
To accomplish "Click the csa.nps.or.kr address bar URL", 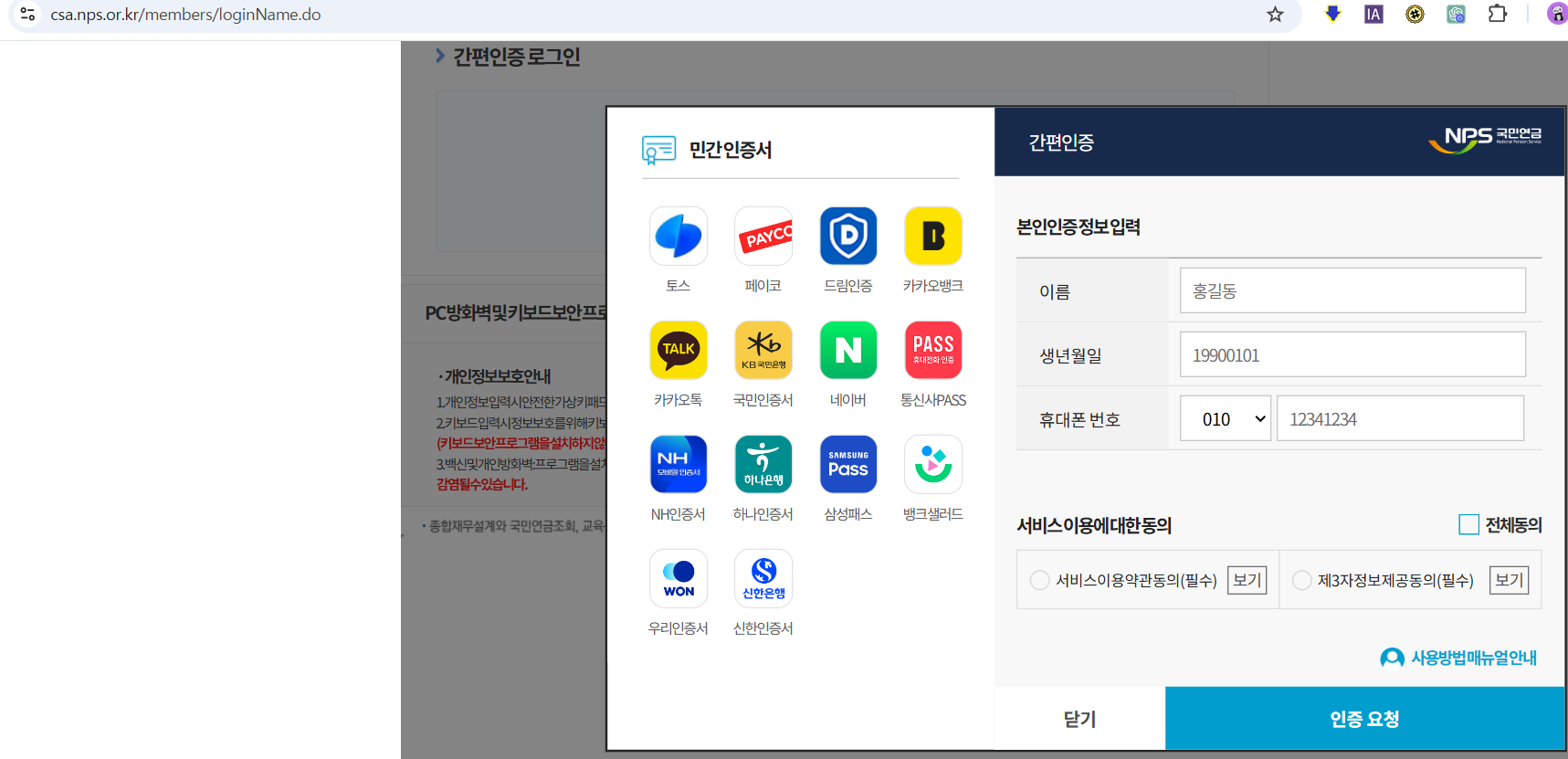I will coord(185,15).
